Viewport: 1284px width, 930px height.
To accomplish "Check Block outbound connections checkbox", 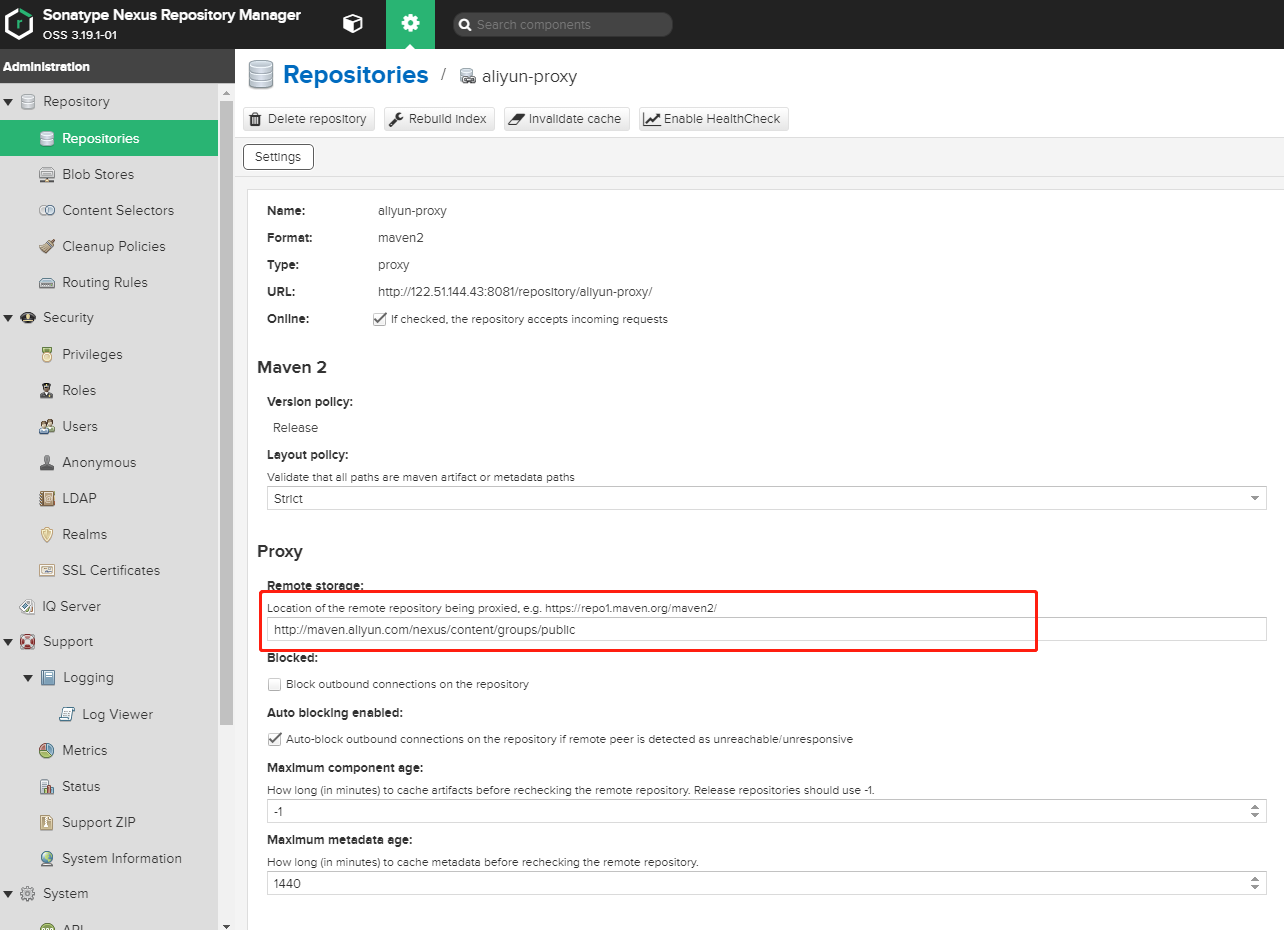I will click(x=274, y=684).
